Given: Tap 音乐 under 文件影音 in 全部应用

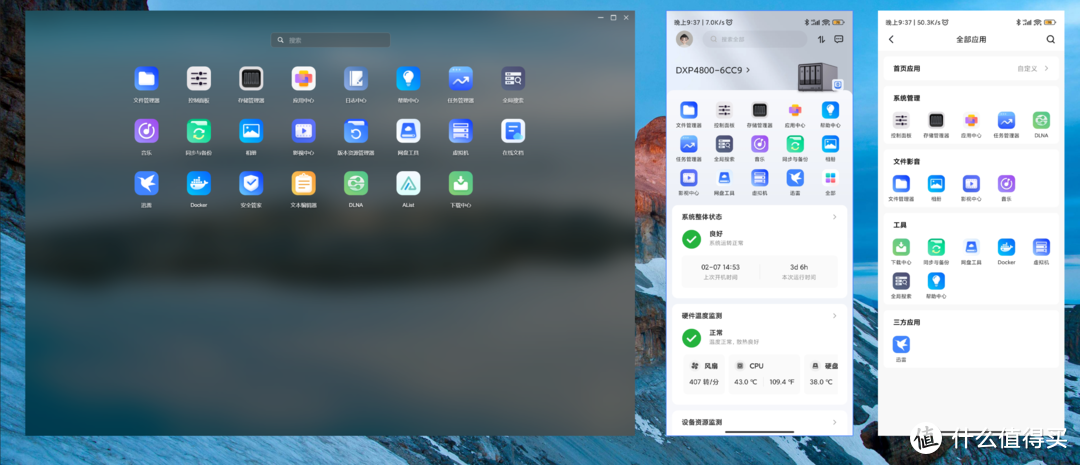Looking at the screenshot, I should click(1006, 184).
